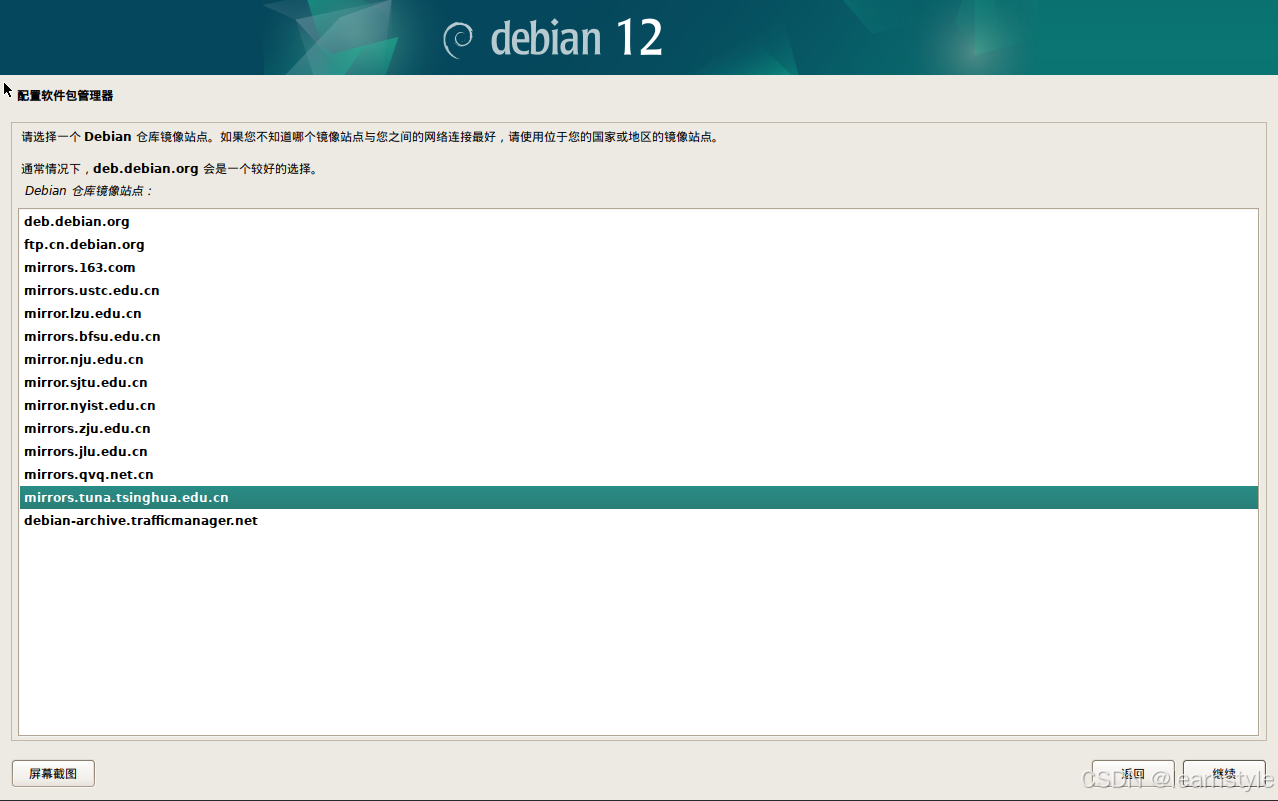The height and width of the screenshot is (801, 1278).
Task: Select the mirrors.qvq.net.cn mirror
Action: click(x=639, y=474)
